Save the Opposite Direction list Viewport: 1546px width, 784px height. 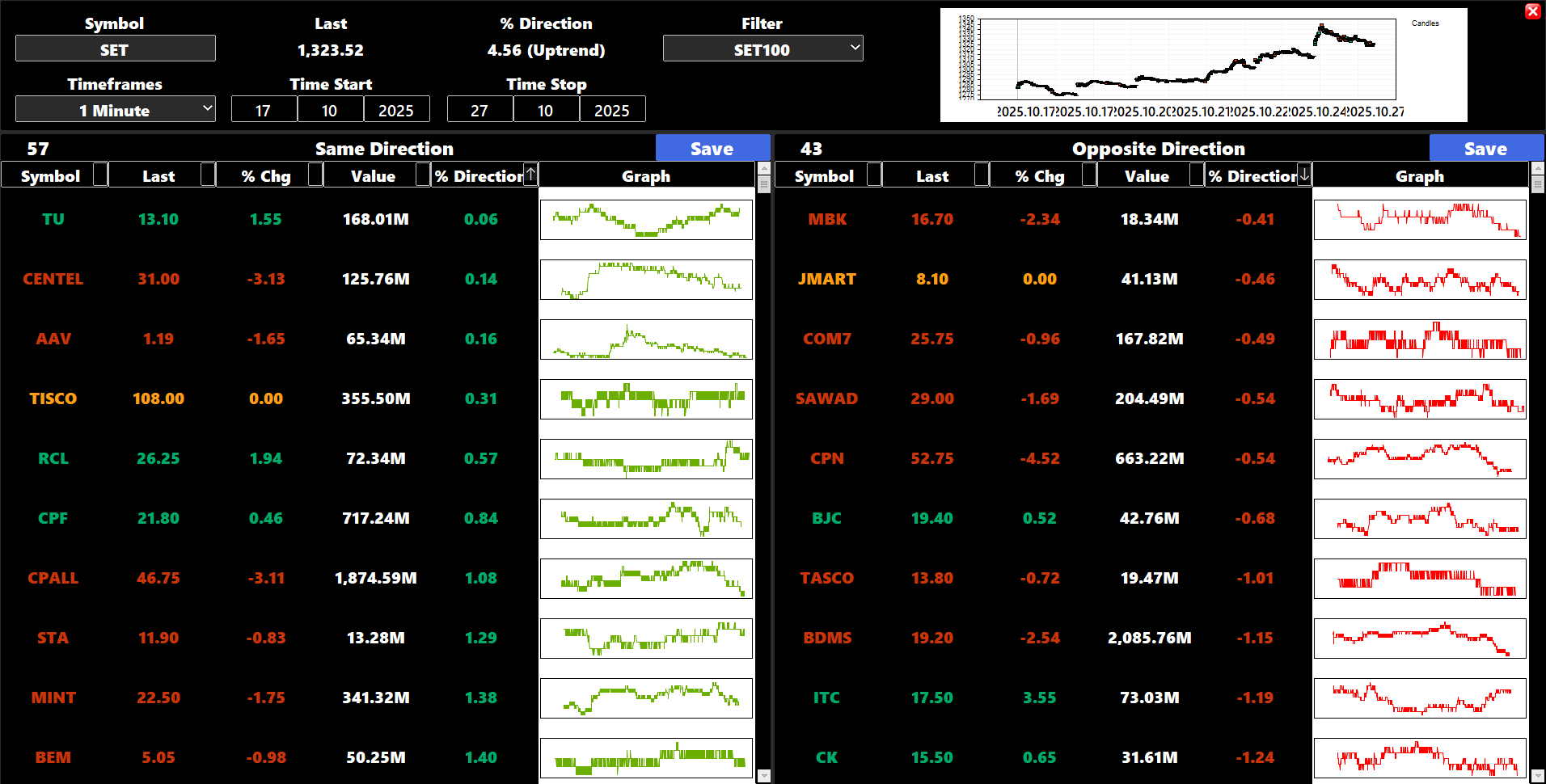(x=1485, y=149)
